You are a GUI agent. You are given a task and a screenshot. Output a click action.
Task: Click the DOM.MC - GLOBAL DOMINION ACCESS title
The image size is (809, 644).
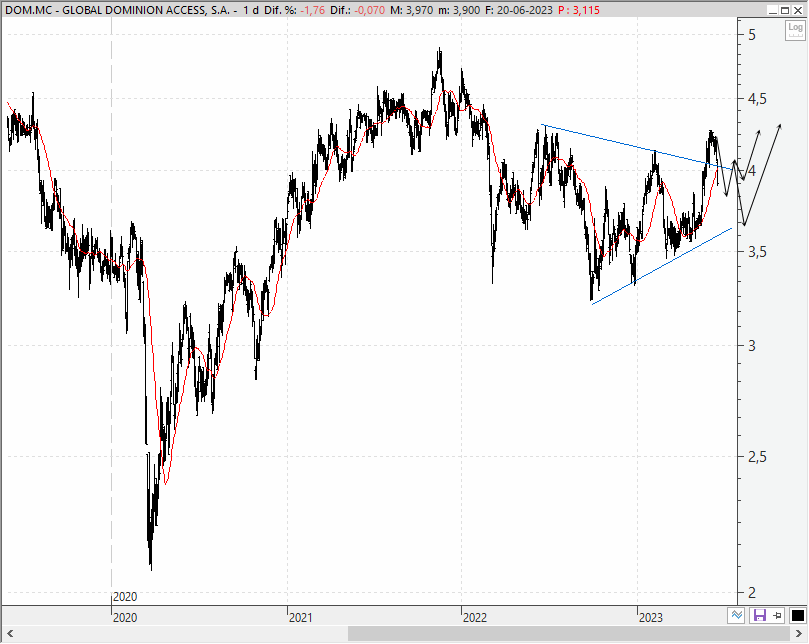[x=118, y=10]
